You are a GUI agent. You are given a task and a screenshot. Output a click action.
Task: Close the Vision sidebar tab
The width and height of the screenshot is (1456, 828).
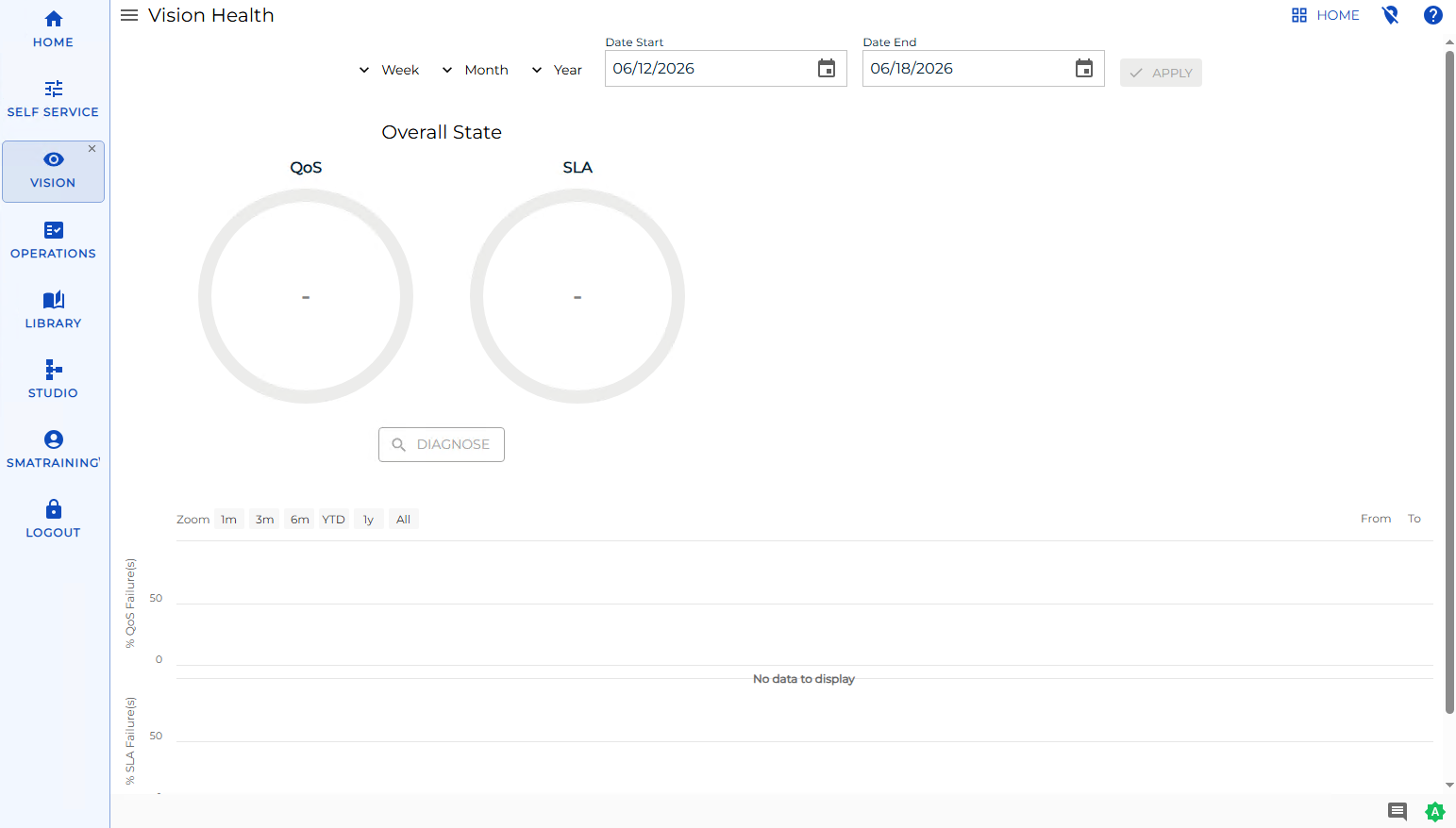pyautogui.click(x=92, y=149)
